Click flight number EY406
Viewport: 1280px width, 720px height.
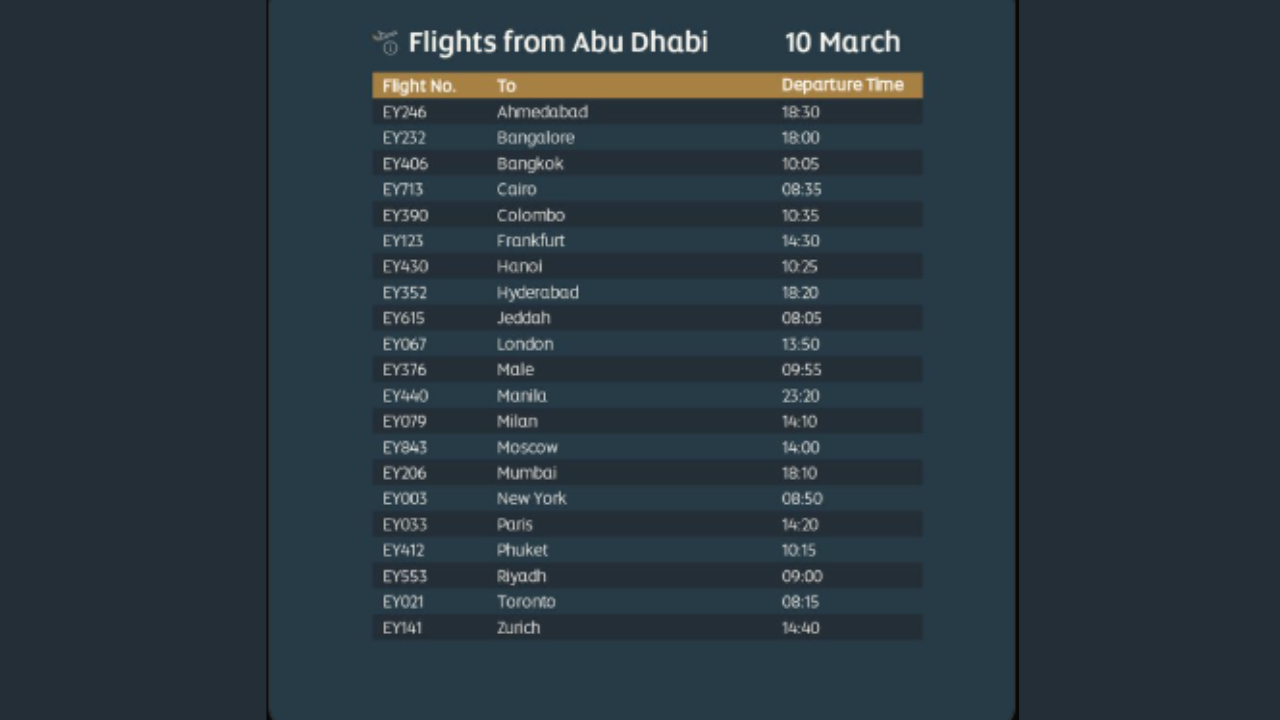(404, 164)
